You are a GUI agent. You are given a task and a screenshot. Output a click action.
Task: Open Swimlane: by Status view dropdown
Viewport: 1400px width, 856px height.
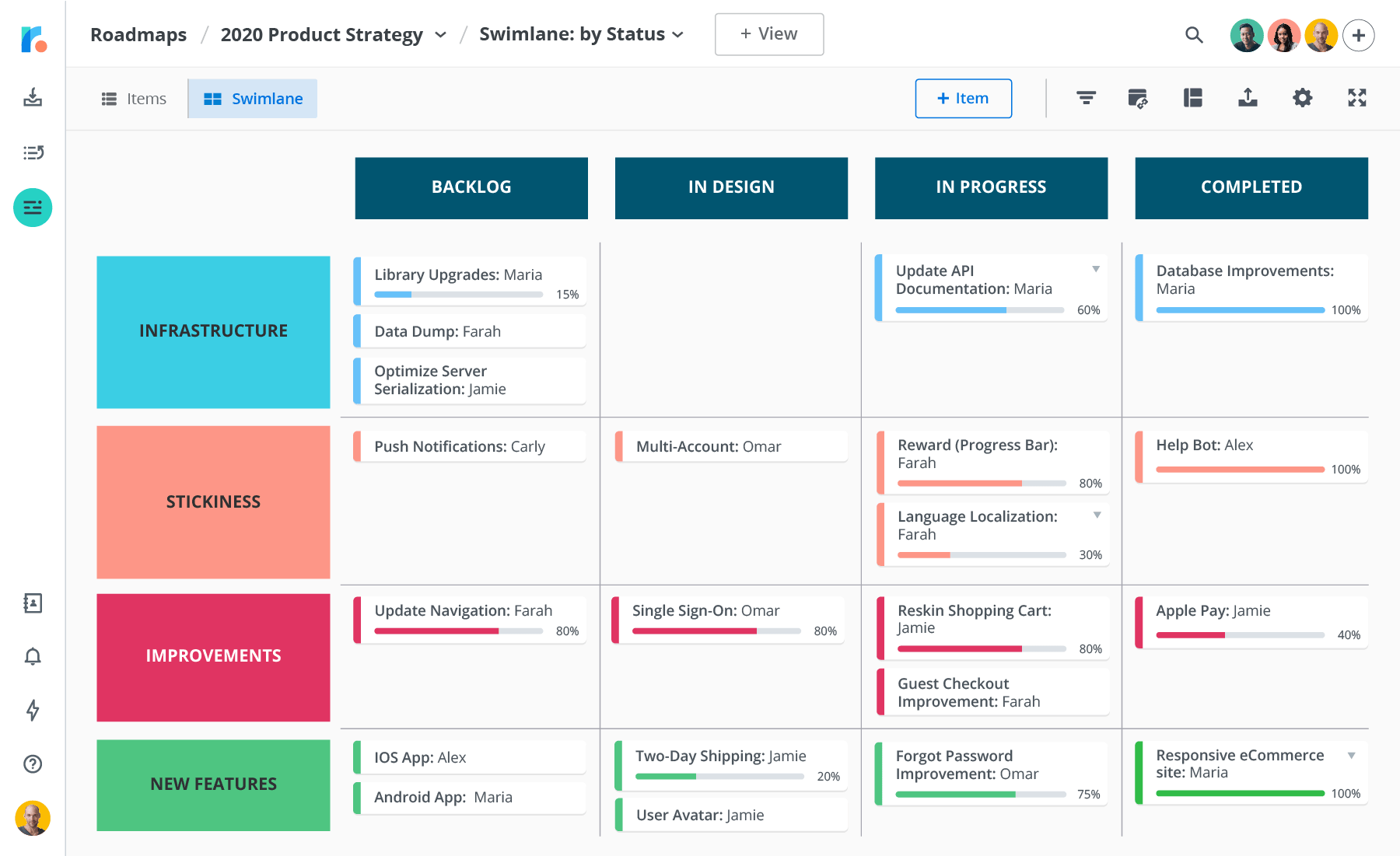677,35
